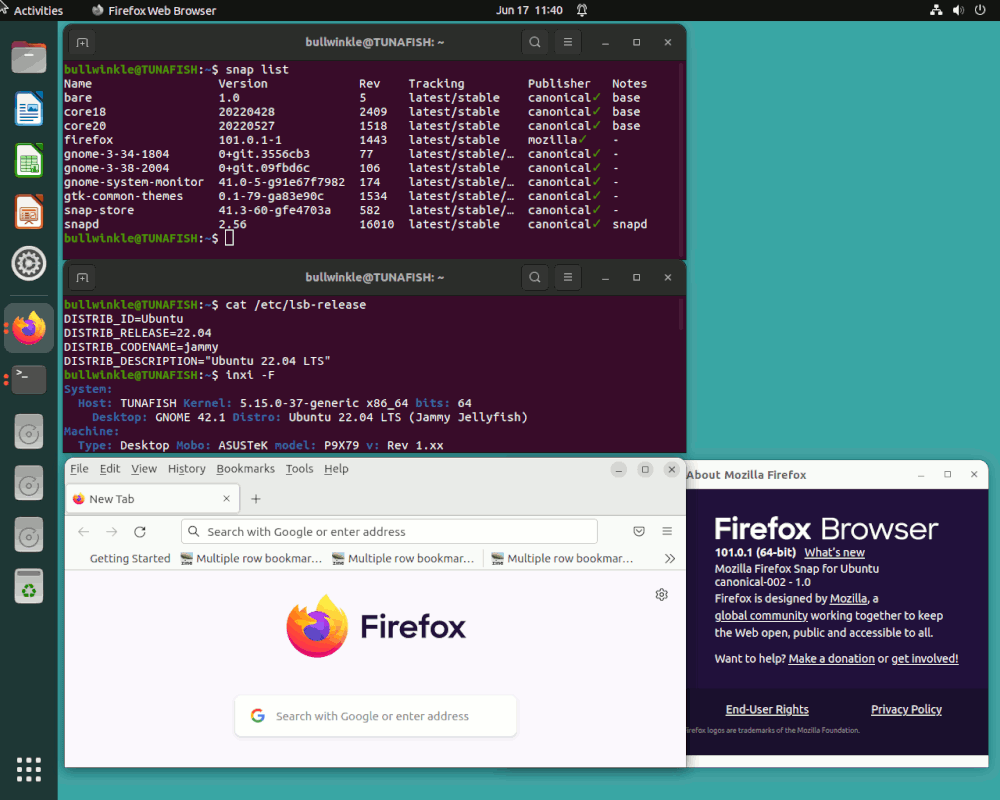Open Firefox History menu
Screen dimensions: 1000x800
[x=187, y=469]
